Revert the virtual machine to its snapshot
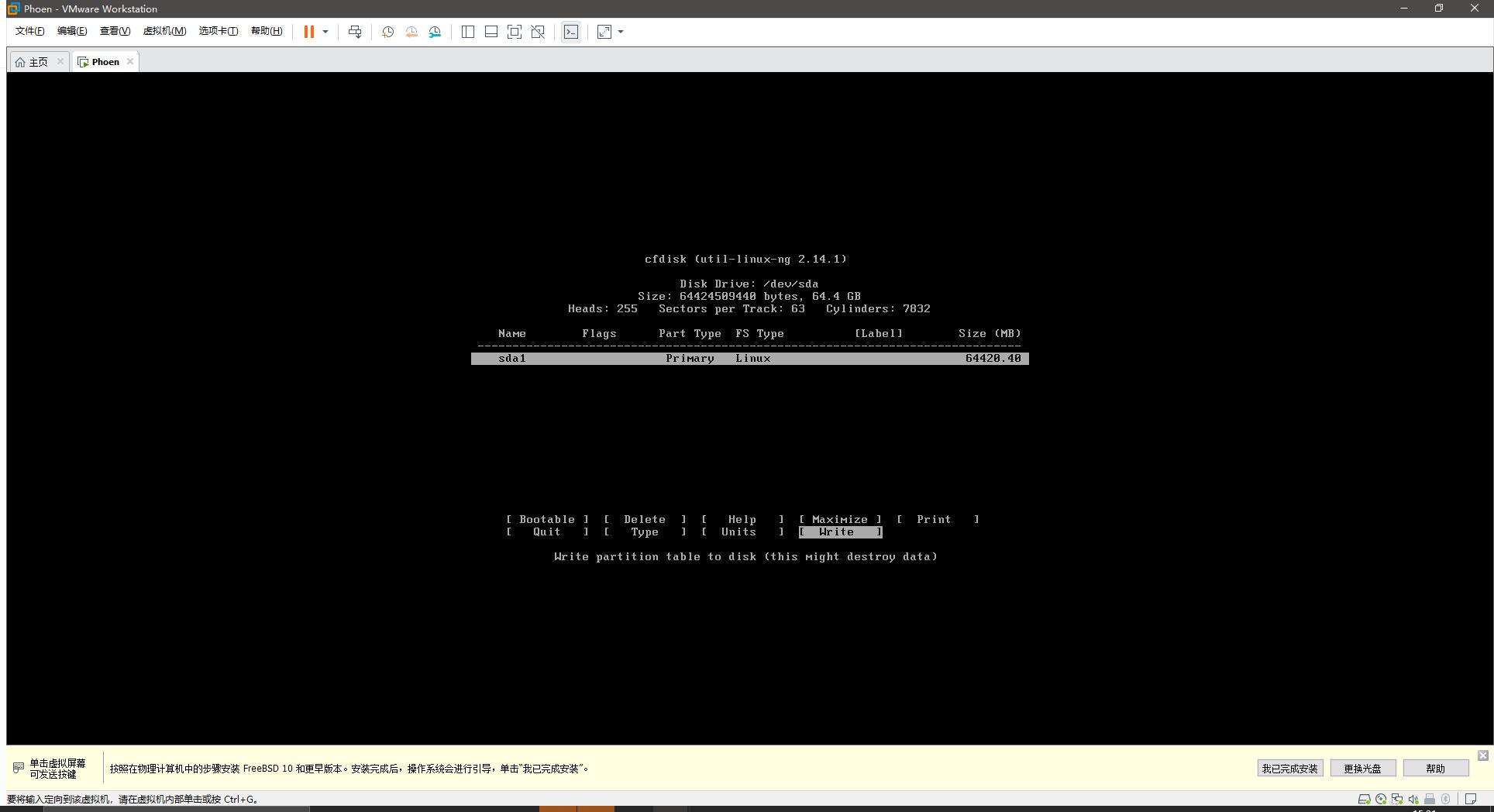This screenshot has height=812, width=1494. pyautogui.click(x=411, y=32)
